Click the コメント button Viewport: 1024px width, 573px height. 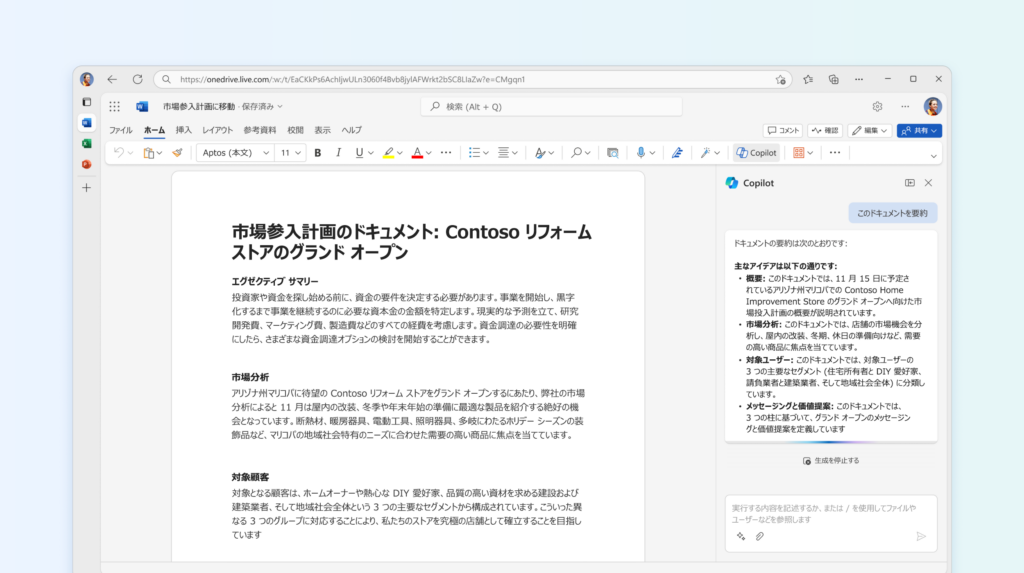pyautogui.click(x=783, y=131)
